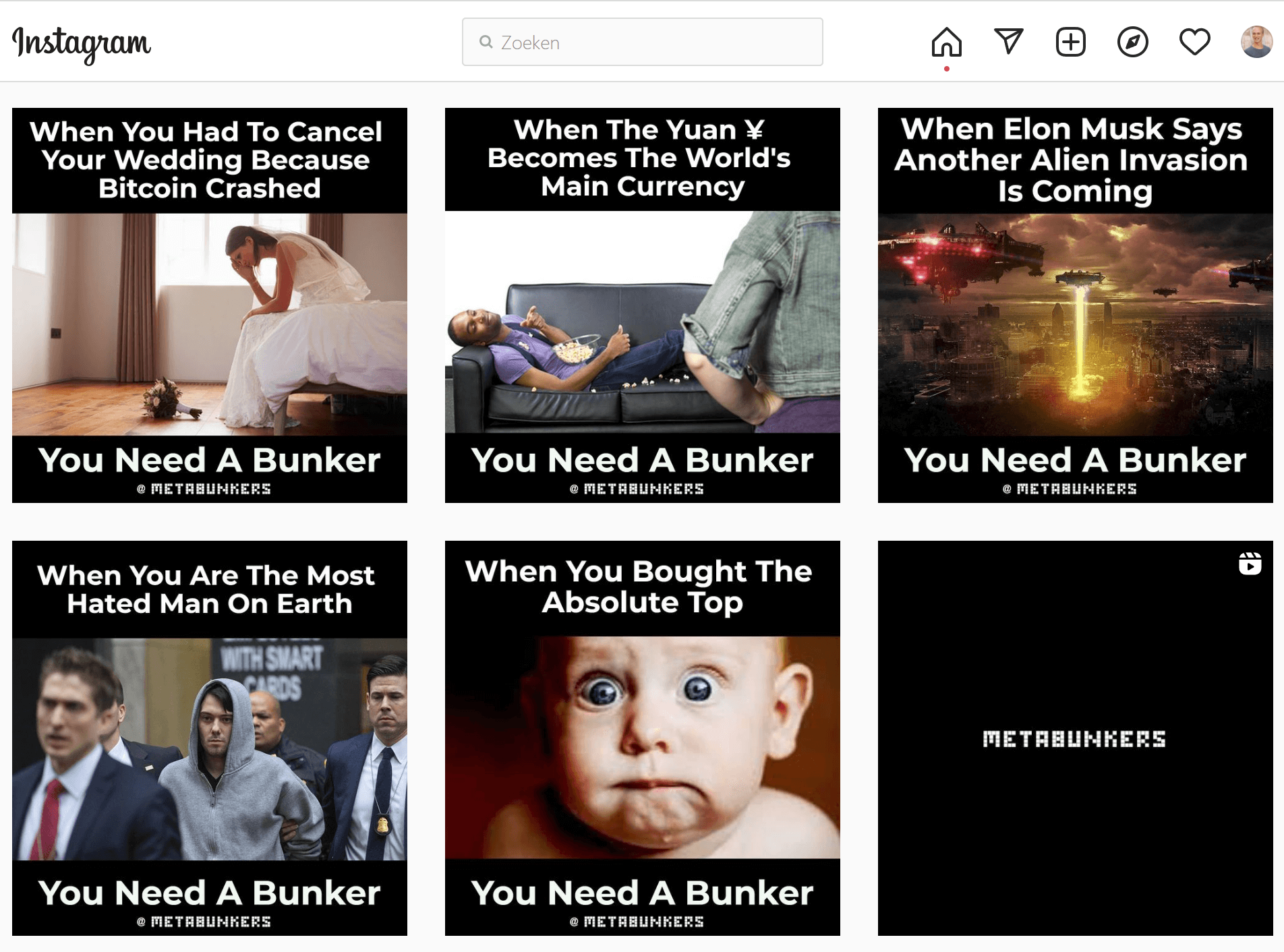Focus the Zoeken search field
Viewport: 1284px width, 952px height.
tap(642, 42)
